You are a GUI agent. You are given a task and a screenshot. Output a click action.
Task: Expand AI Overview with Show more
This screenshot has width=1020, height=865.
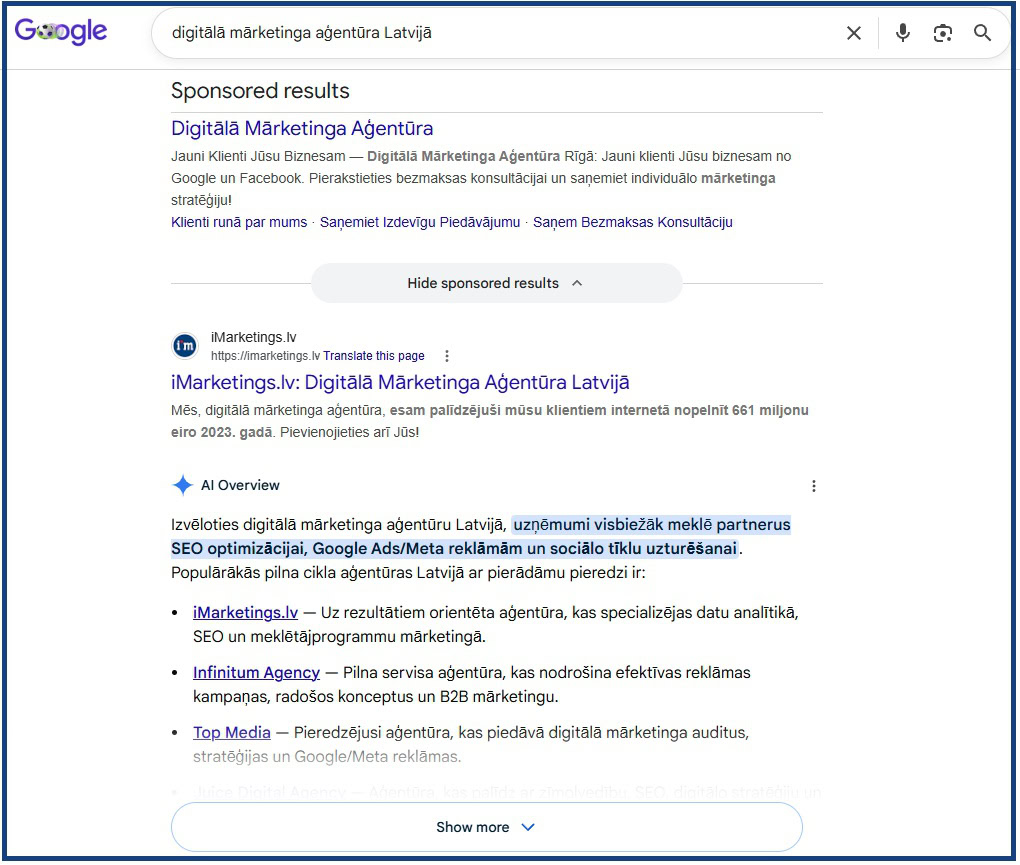tap(487, 827)
